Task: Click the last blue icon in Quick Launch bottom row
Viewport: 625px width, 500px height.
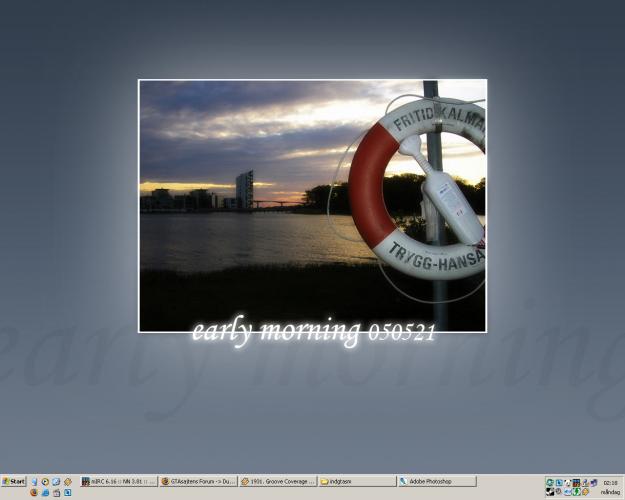Action: pyautogui.click(x=67, y=492)
